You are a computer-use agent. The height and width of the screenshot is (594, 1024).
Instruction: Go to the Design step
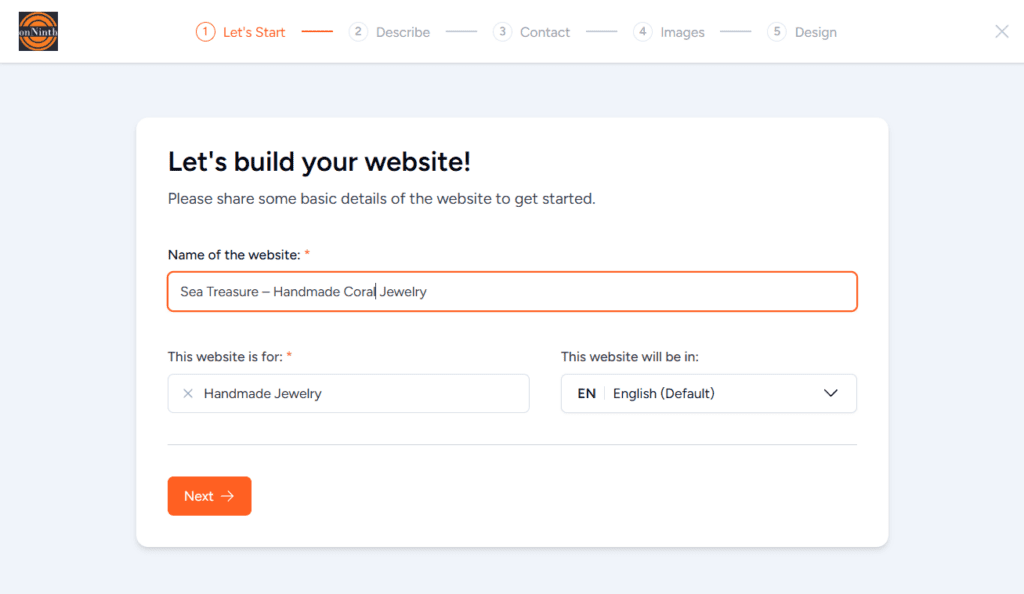pyautogui.click(x=815, y=32)
